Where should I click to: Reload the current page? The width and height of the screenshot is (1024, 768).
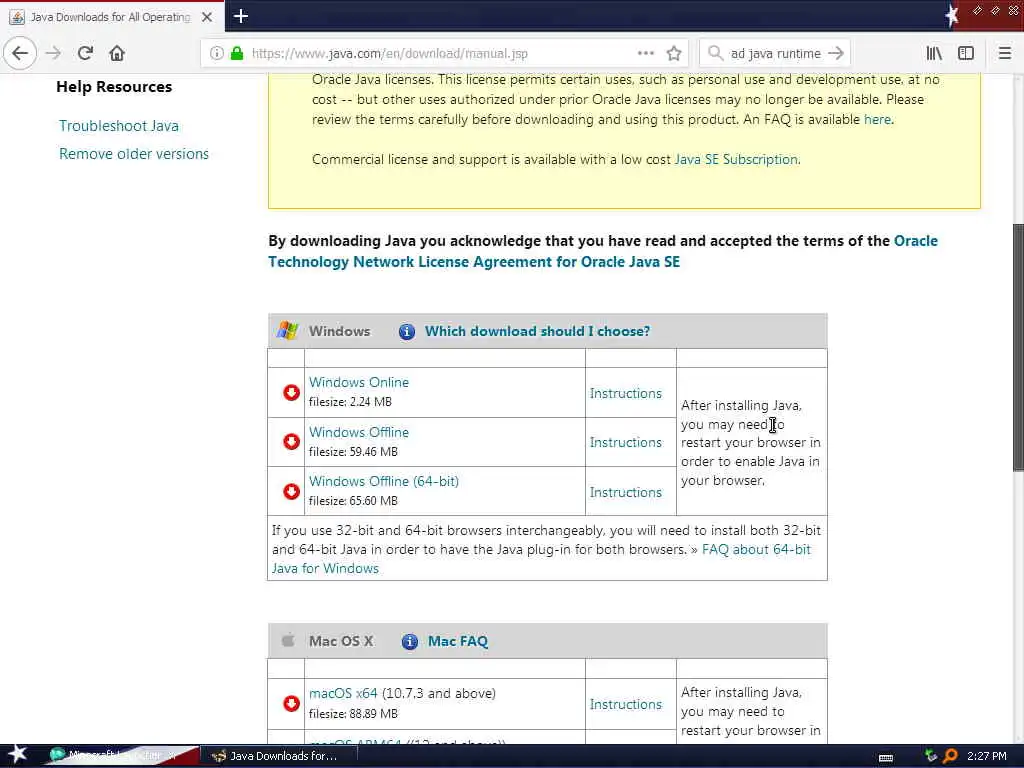coord(85,53)
